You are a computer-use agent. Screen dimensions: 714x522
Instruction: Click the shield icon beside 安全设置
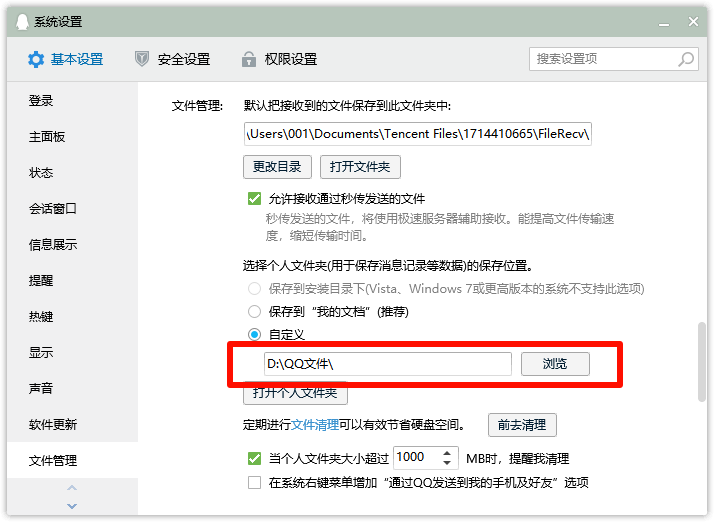tap(142, 59)
